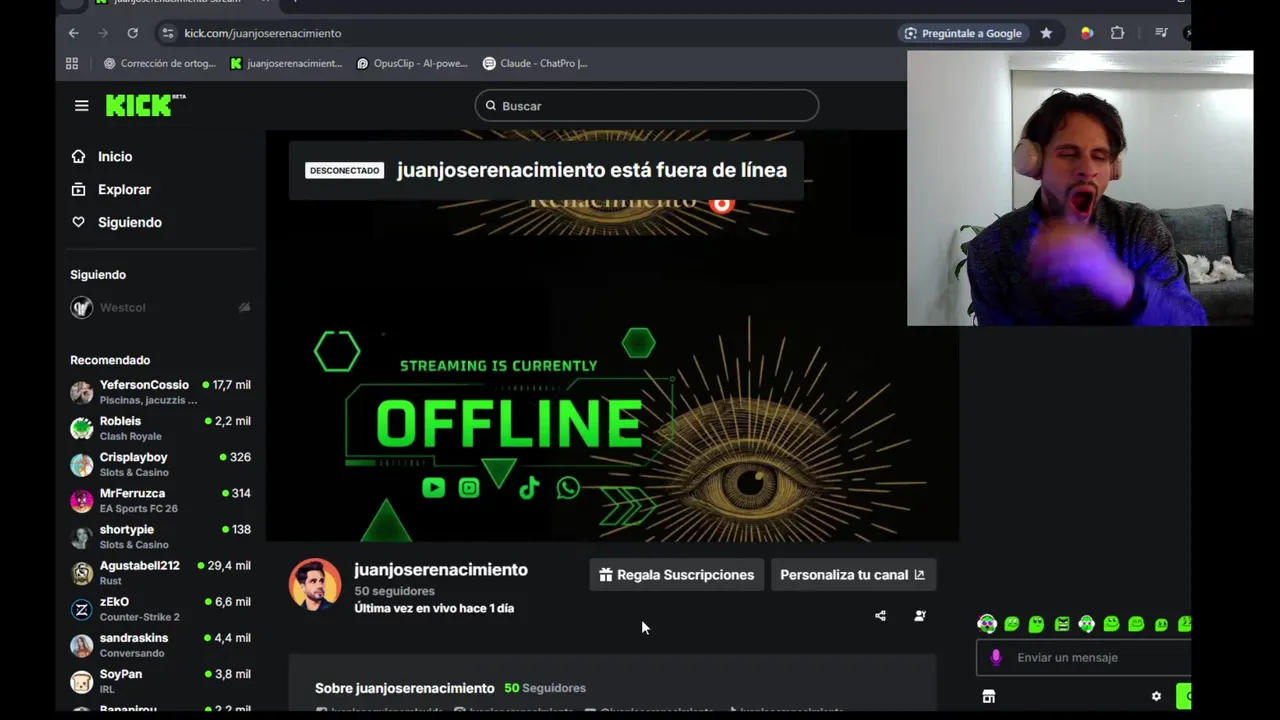
Task: Select the first headphone emote in chat
Action: pos(987,624)
